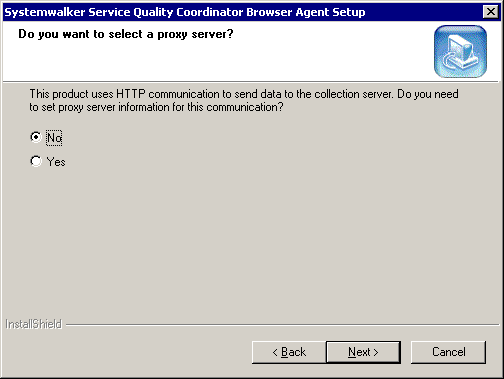Click the blue computer installer icon
Image resolution: width=504 pixels, height=379 pixels.
[x=460, y=51]
